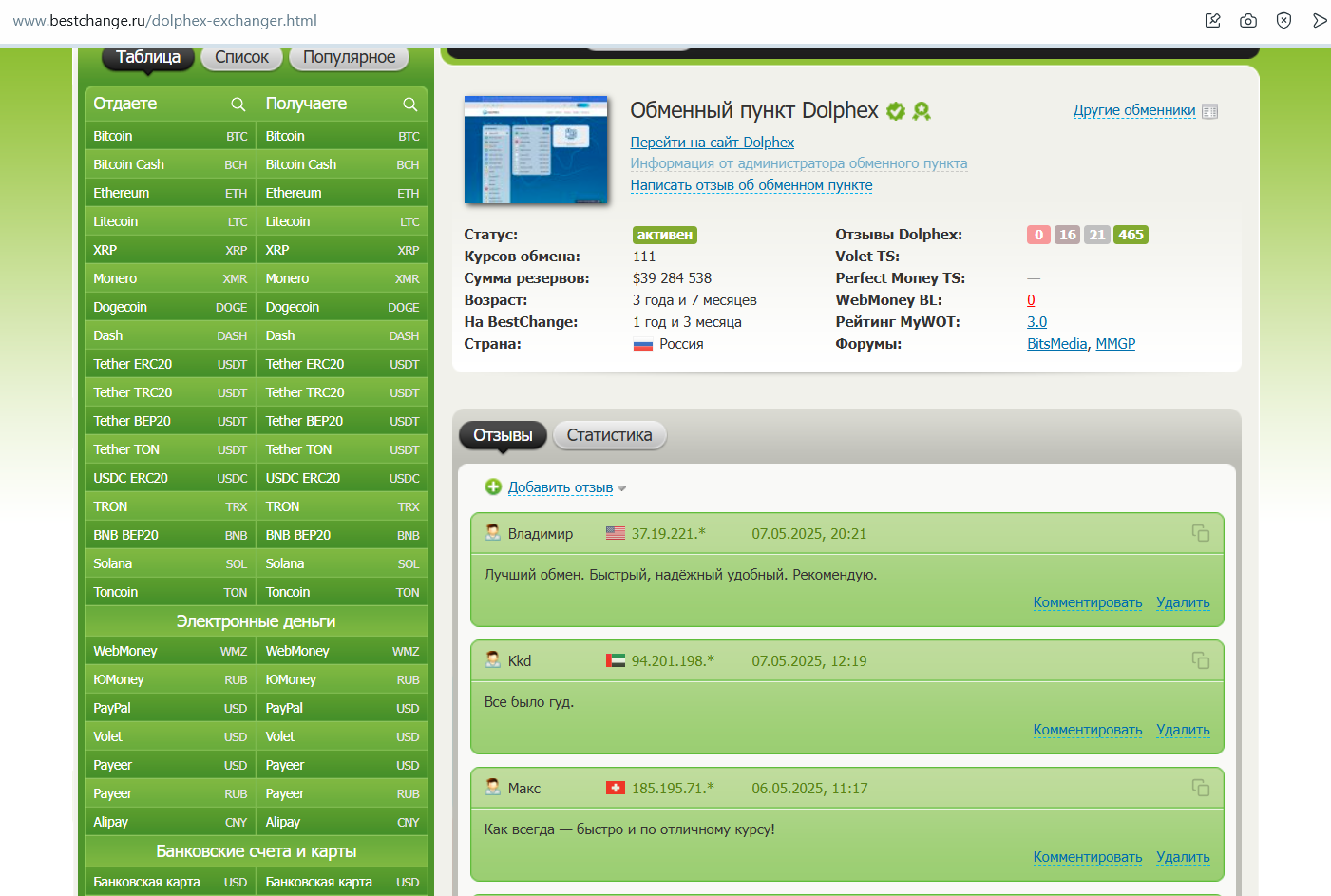
Task: Open the Перейти на сайт Dolphex link
Action: pyautogui.click(x=713, y=143)
